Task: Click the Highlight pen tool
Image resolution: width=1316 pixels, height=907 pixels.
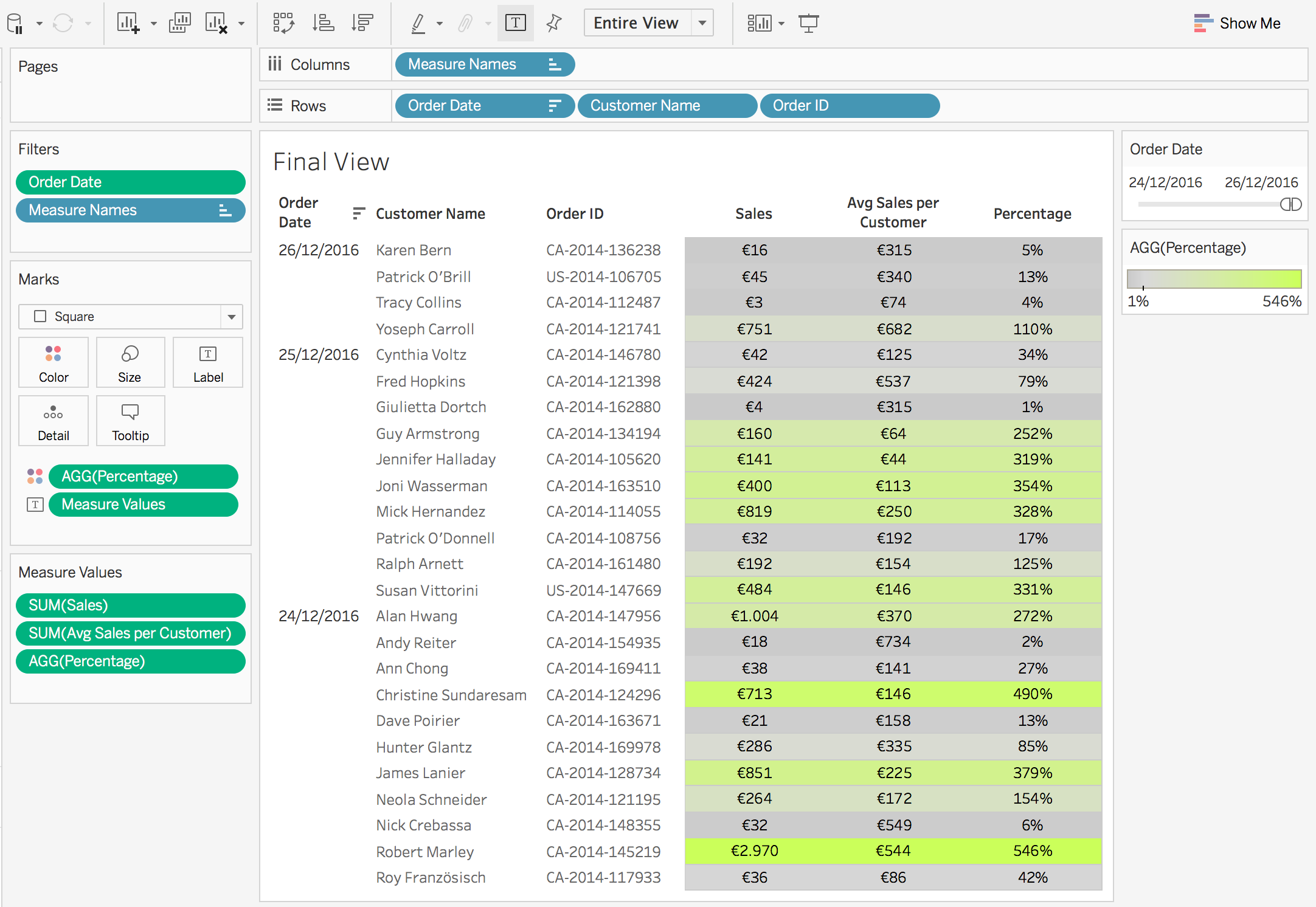Action: (x=418, y=24)
